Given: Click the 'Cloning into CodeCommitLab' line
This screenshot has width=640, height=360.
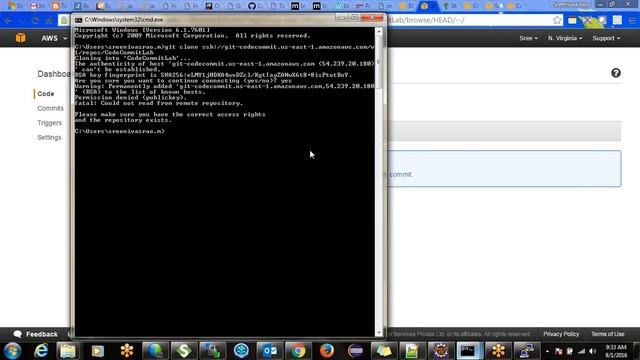Looking at the screenshot, I should pyautogui.click(x=132, y=58).
